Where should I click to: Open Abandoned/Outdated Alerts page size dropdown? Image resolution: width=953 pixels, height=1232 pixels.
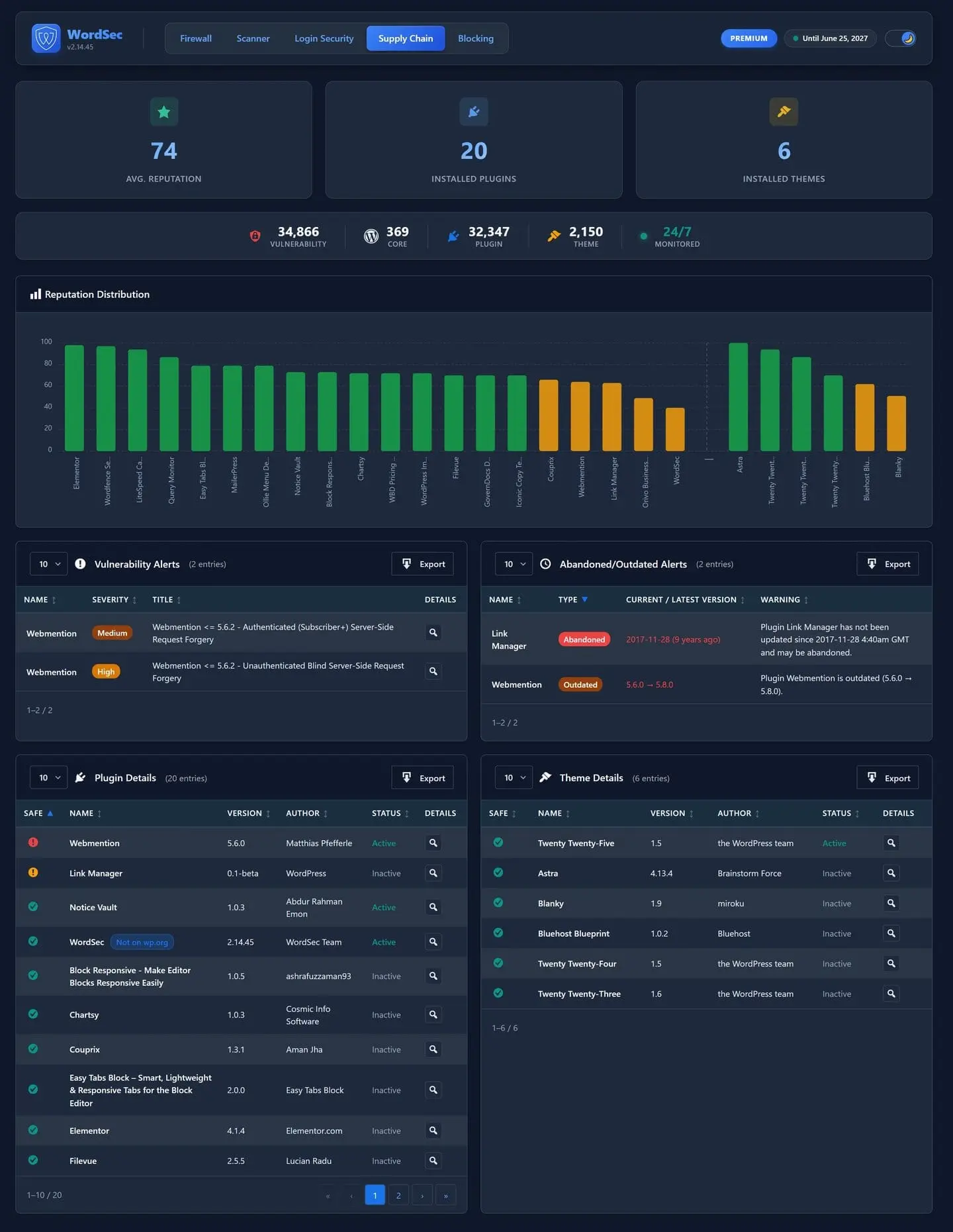click(514, 564)
